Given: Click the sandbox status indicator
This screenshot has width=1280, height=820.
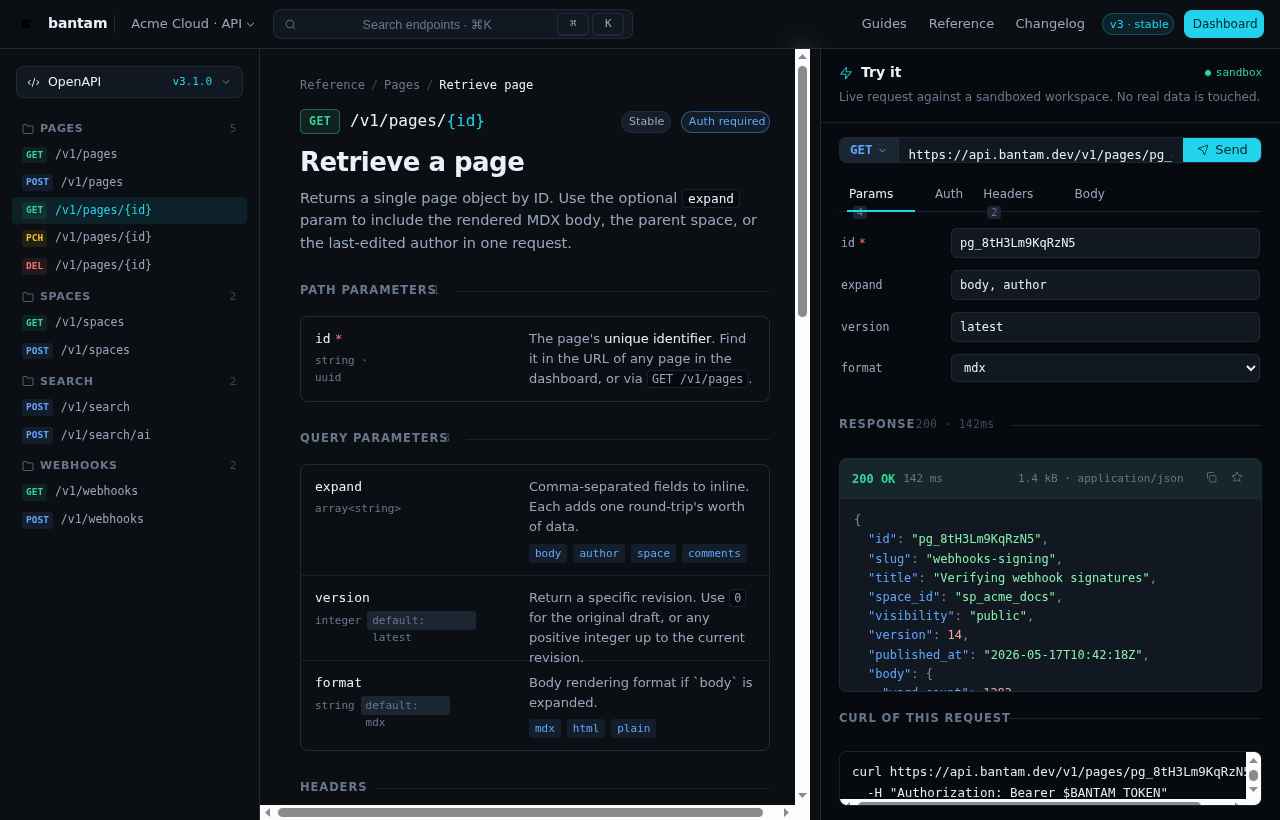Looking at the screenshot, I should click(x=1233, y=73).
